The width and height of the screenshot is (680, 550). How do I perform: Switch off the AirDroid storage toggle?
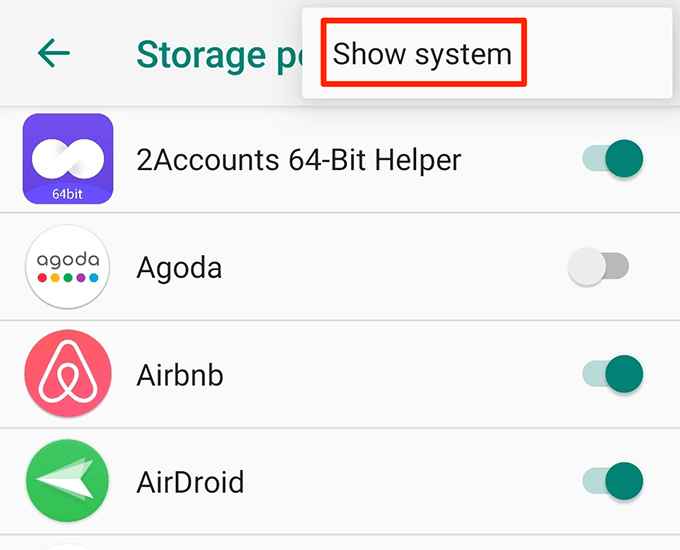click(612, 481)
